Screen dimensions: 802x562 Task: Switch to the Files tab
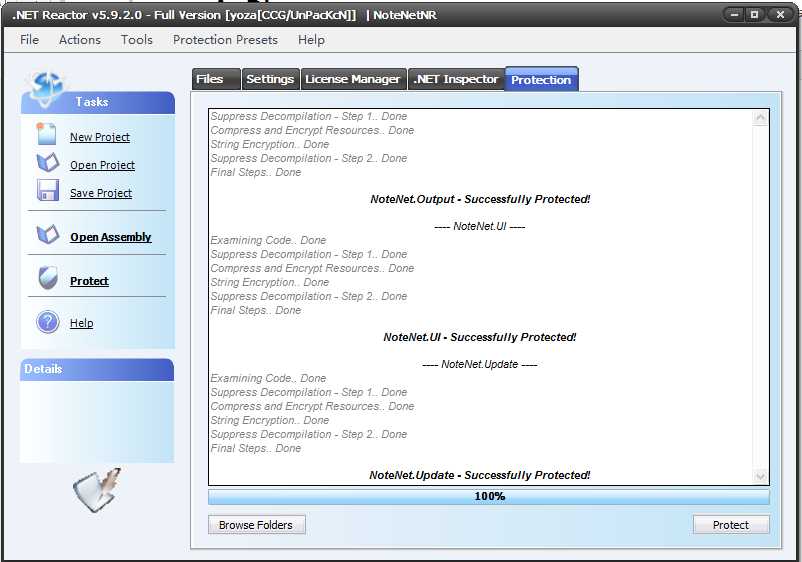pyautogui.click(x=216, y=79)
